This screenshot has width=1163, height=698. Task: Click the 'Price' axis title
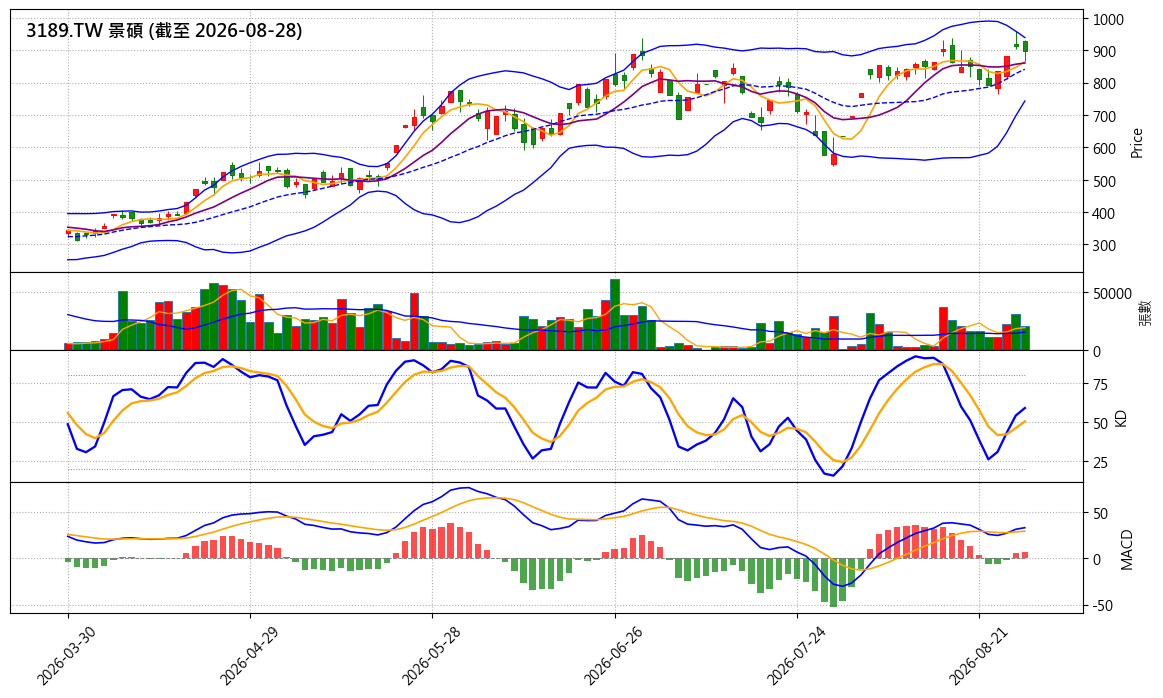point(1136,142)
